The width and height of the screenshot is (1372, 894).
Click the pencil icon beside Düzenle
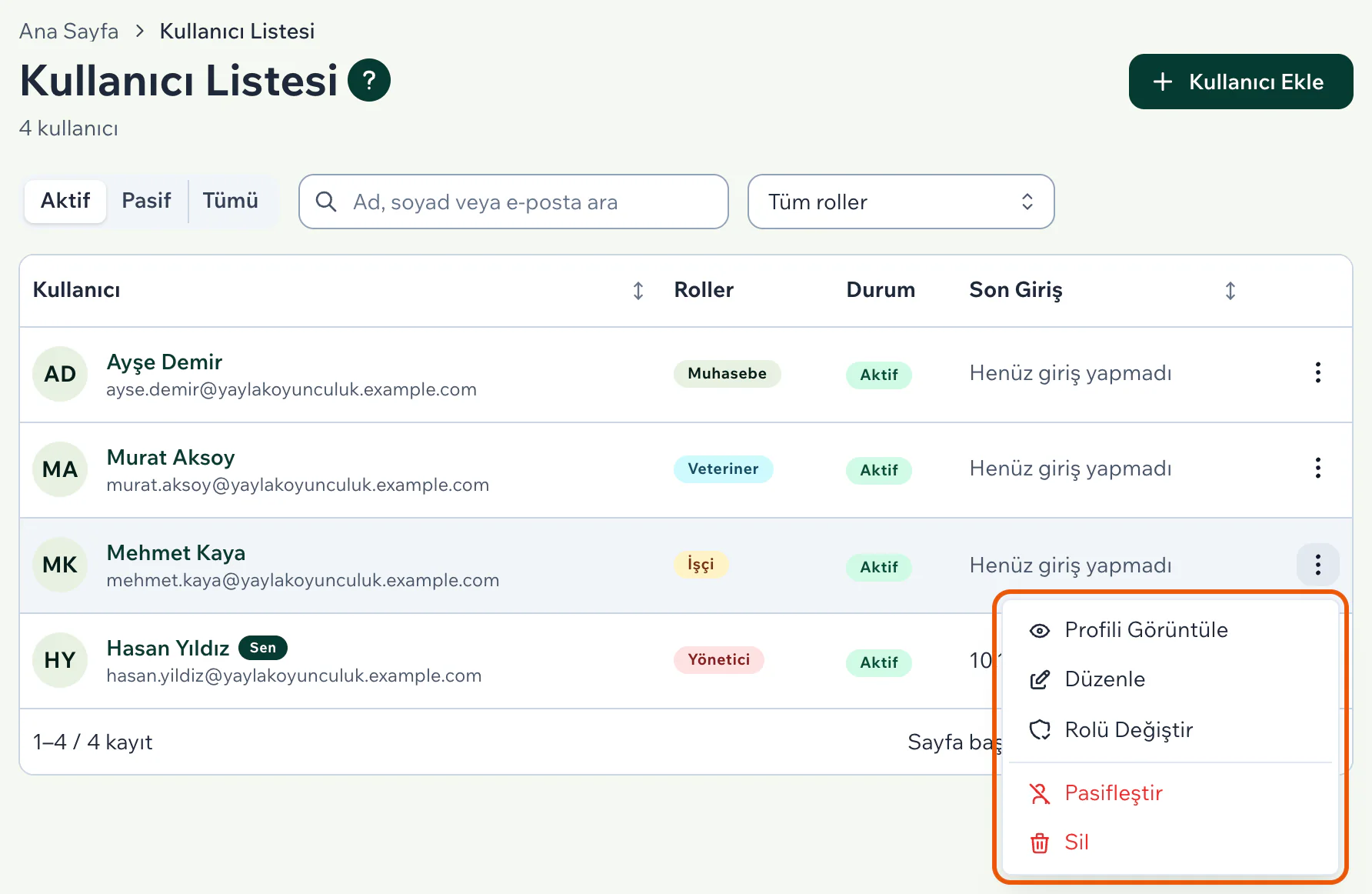point(1039,680)
